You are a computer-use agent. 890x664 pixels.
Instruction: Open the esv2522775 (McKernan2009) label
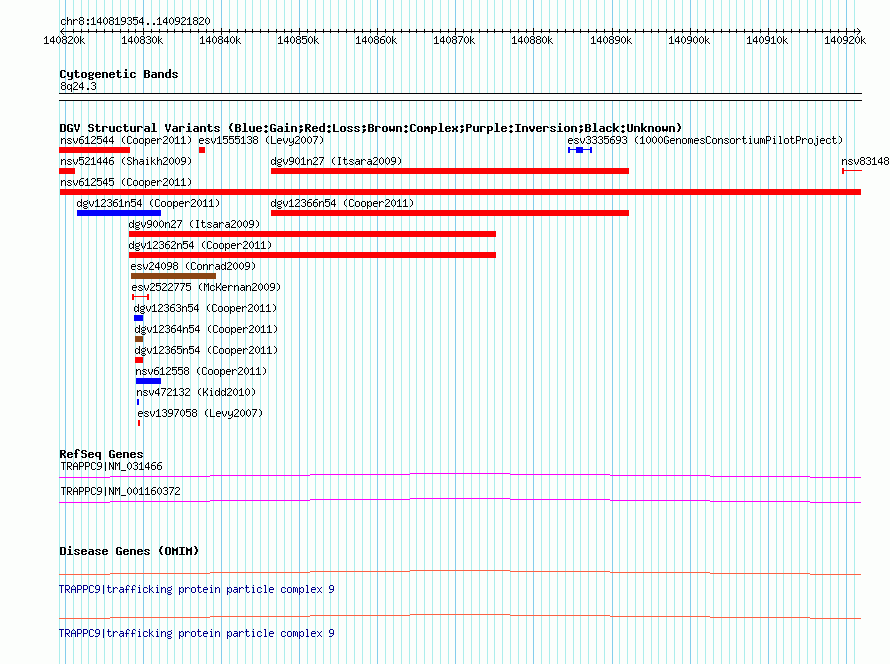[206, 287]
